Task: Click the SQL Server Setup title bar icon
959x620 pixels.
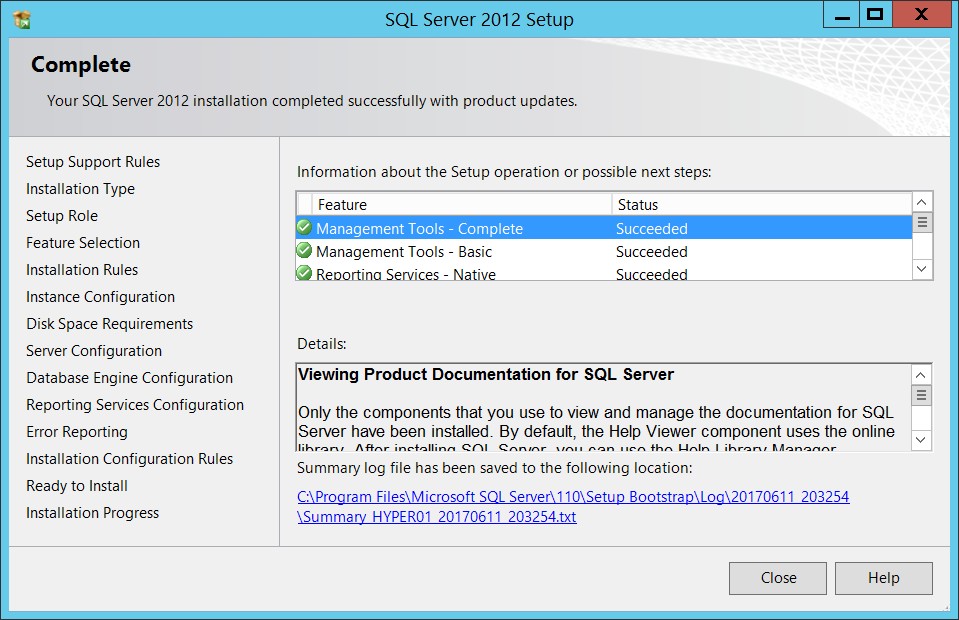Action: (x=21, y=20)
